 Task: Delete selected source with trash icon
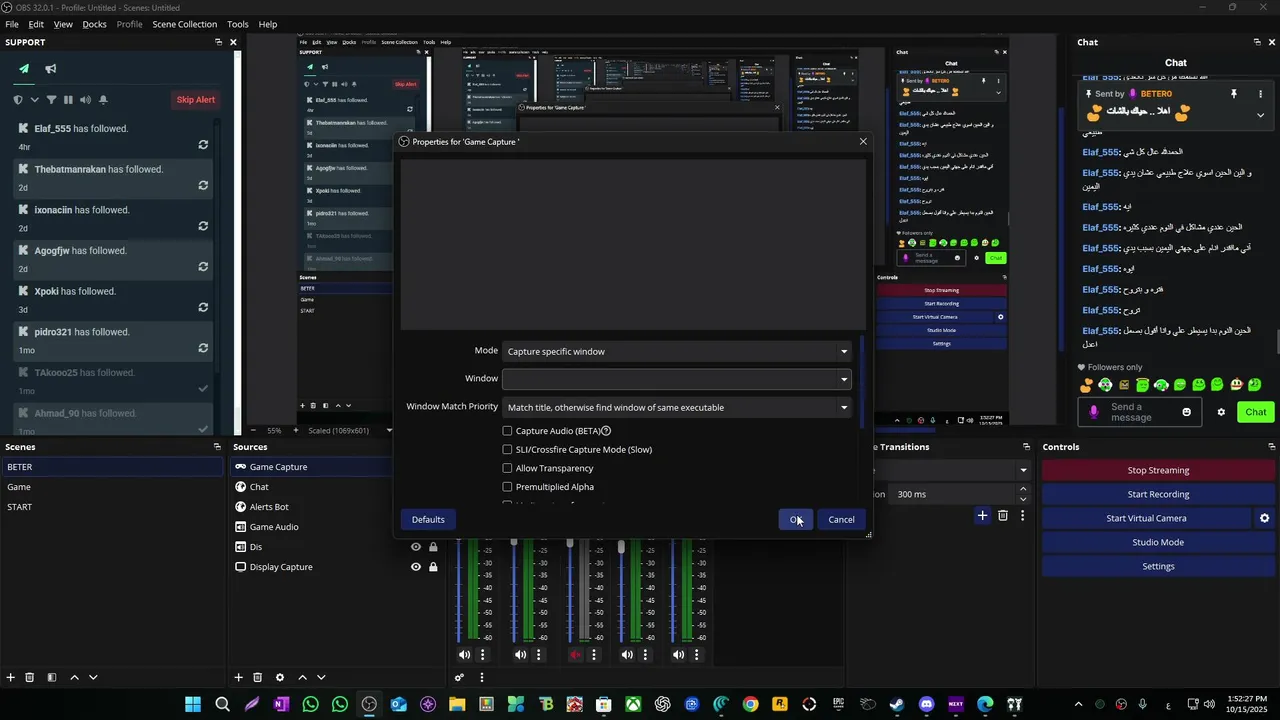257,677
